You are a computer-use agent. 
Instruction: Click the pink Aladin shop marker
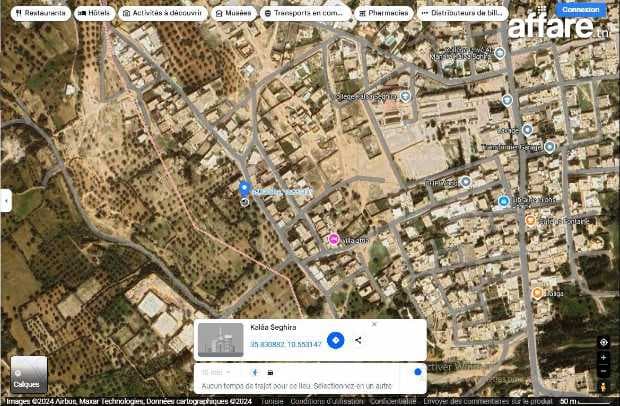[333, 240]
